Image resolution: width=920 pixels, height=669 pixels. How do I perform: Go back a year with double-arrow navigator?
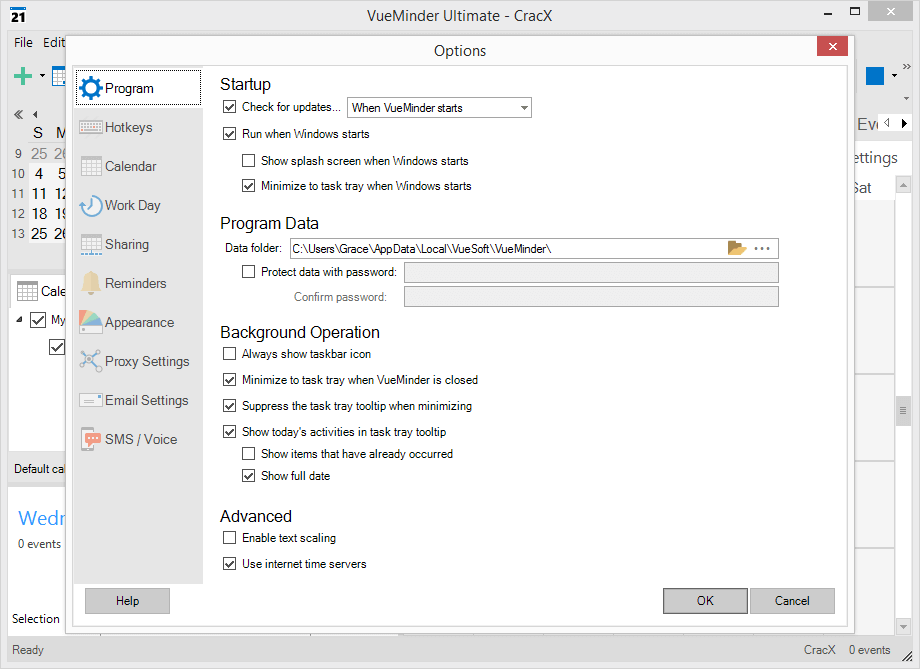[19, 114]
